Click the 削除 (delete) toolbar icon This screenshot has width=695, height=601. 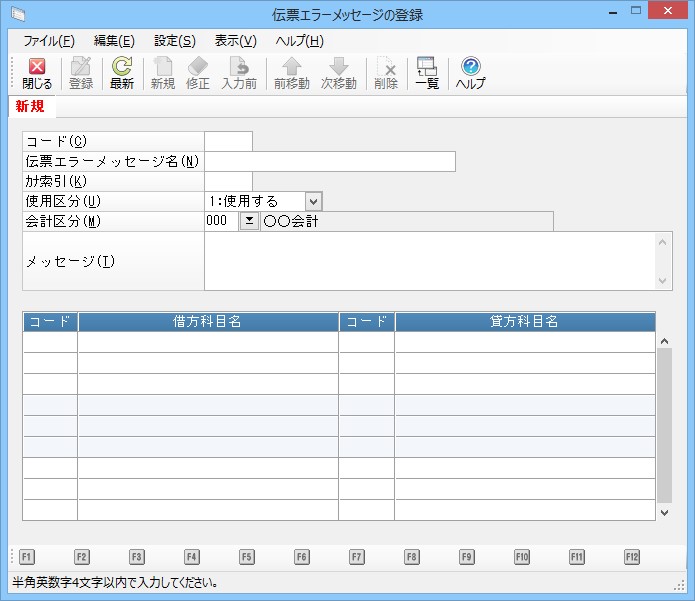386,68
